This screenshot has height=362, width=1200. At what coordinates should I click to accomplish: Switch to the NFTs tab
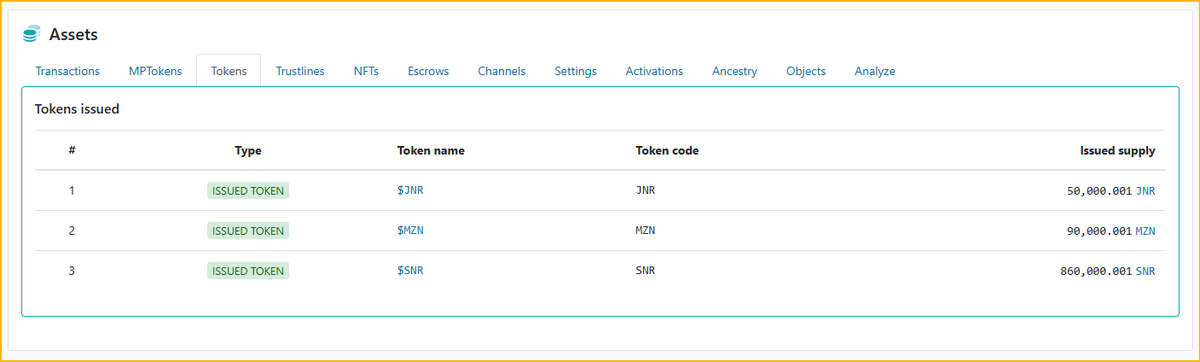(x=366, y=71)
